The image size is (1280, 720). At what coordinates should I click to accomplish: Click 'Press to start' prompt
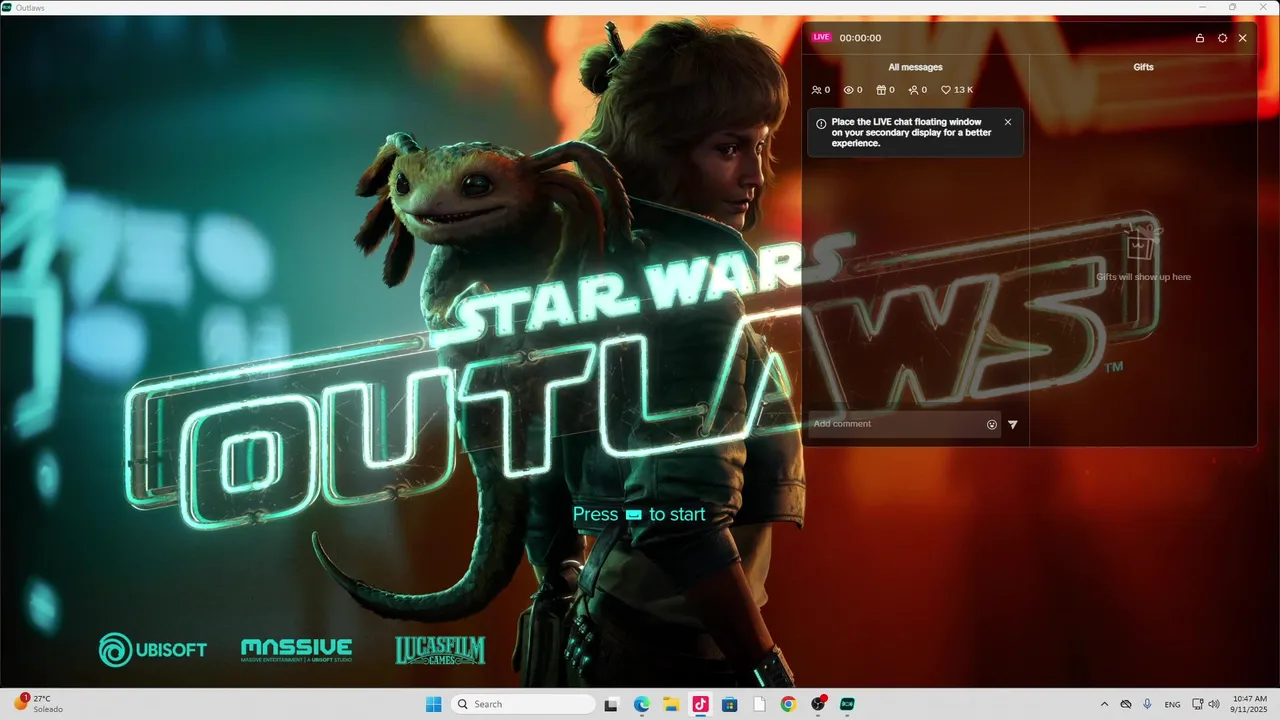tap(639, 514)
